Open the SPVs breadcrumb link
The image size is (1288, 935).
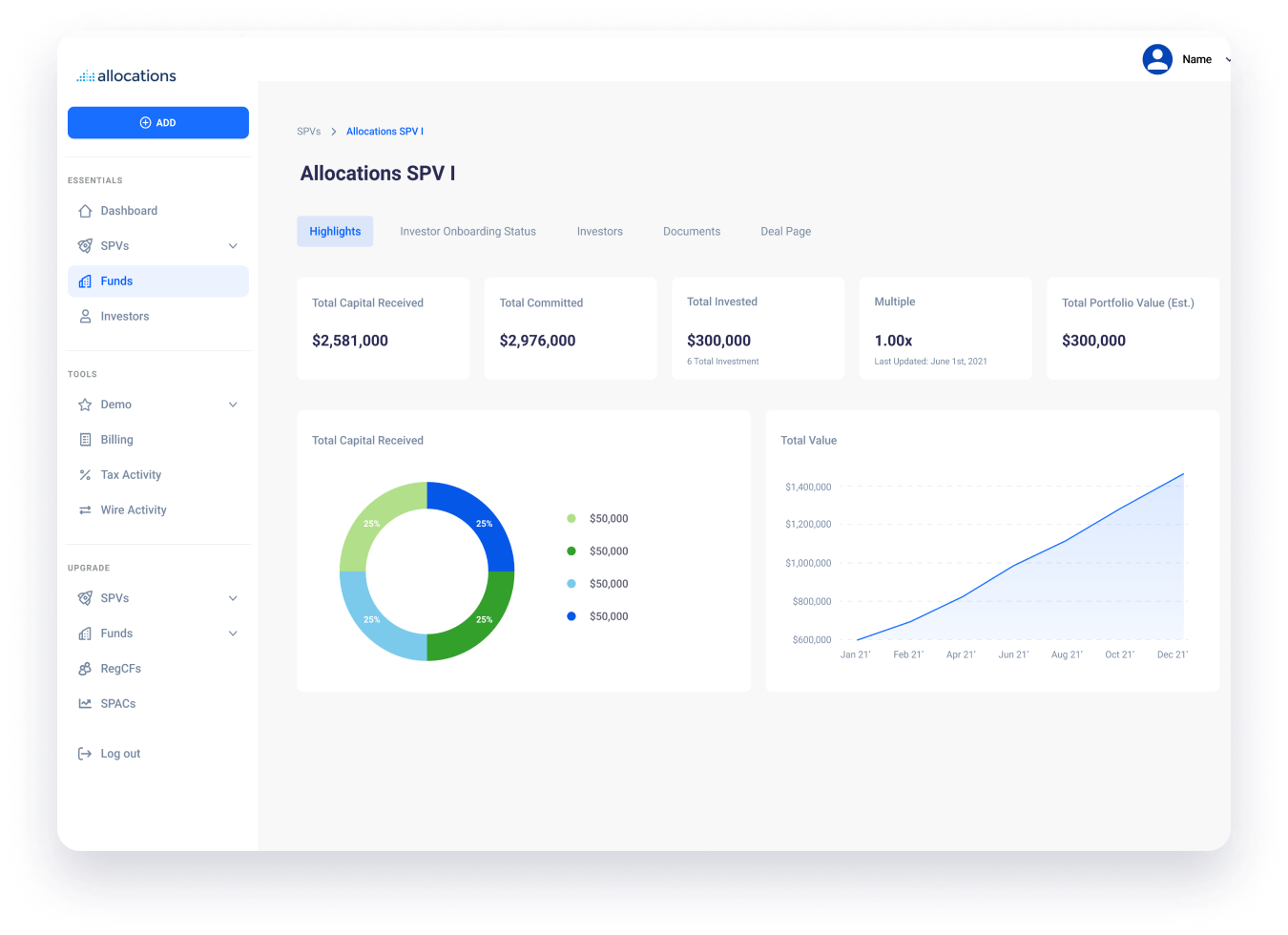click(x=308, y=131)
